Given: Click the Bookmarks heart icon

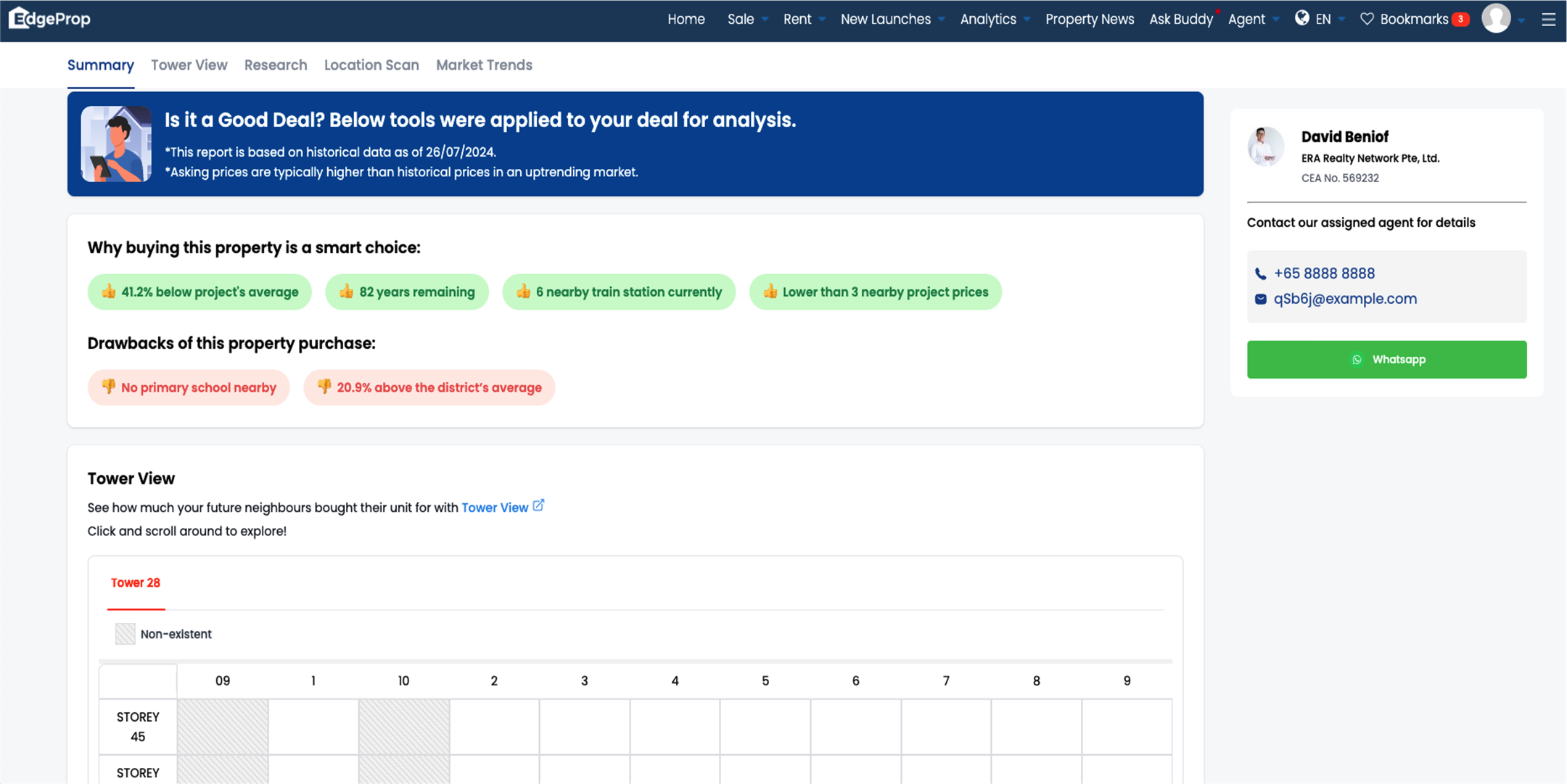Looking at the screenshot, I should (x=1367, y=19).
